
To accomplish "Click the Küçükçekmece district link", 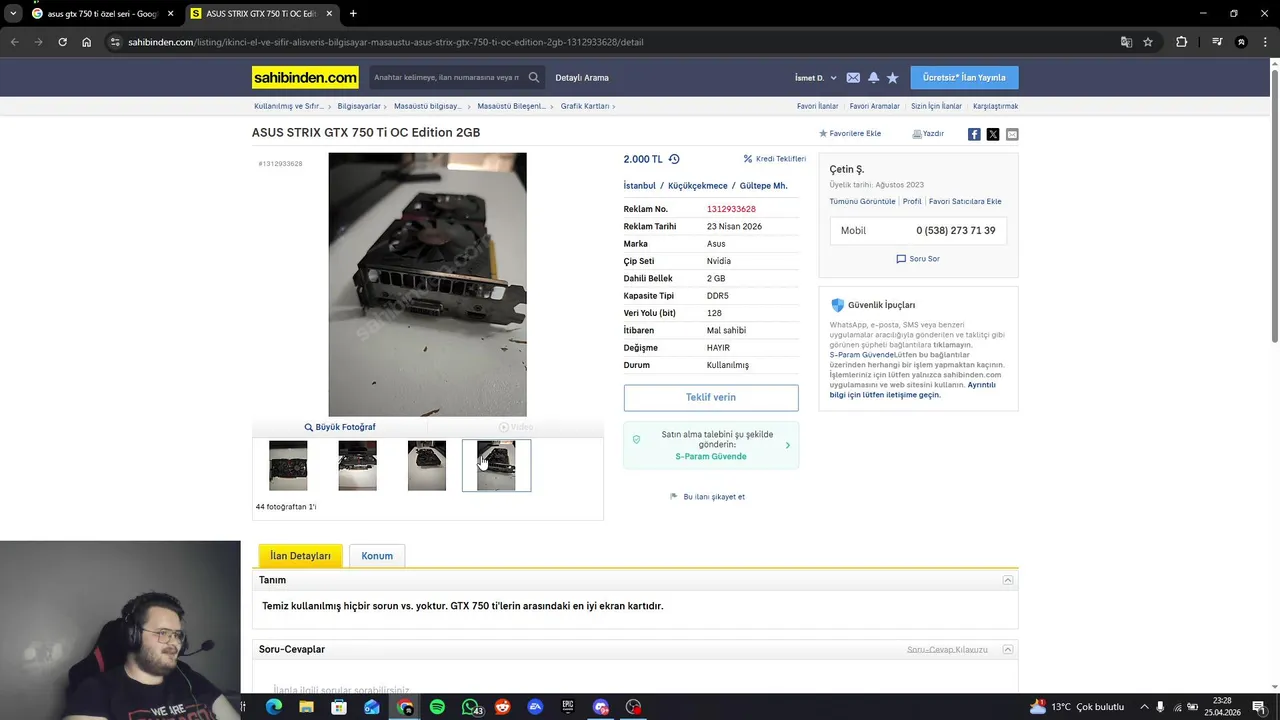I will [x=698, y=186].
